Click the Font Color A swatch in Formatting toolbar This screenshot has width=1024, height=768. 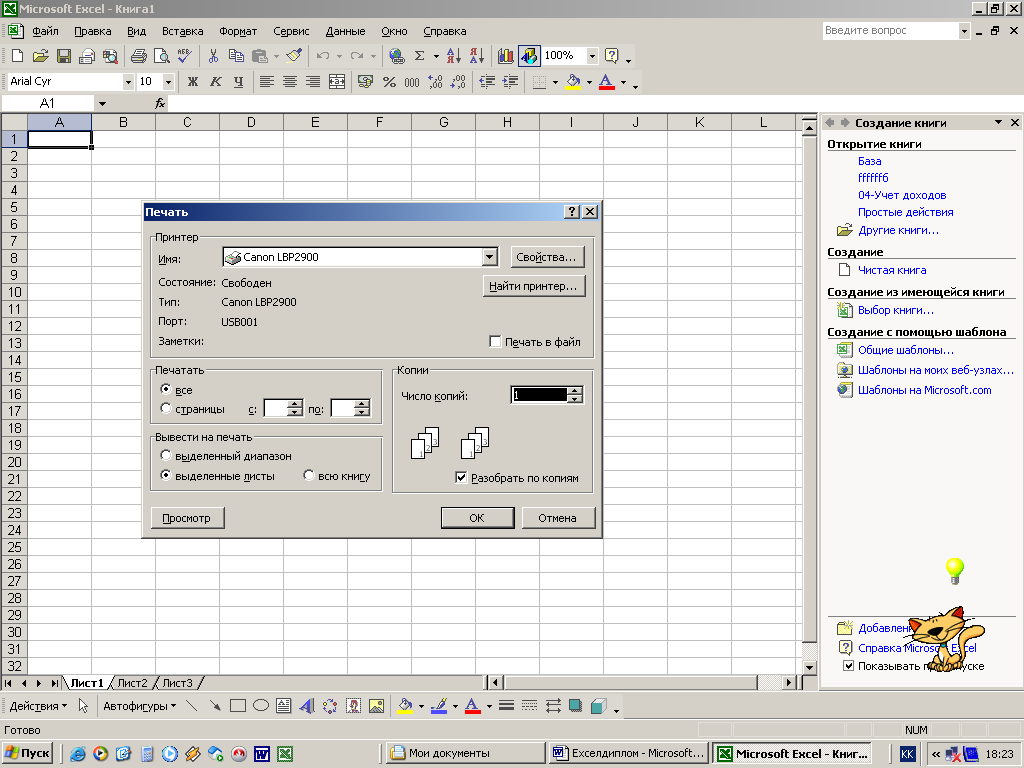point(607,82)
